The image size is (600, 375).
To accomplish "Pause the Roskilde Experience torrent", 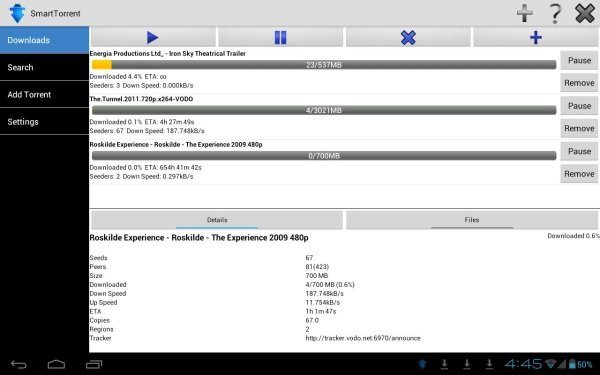I will point(579,151).
